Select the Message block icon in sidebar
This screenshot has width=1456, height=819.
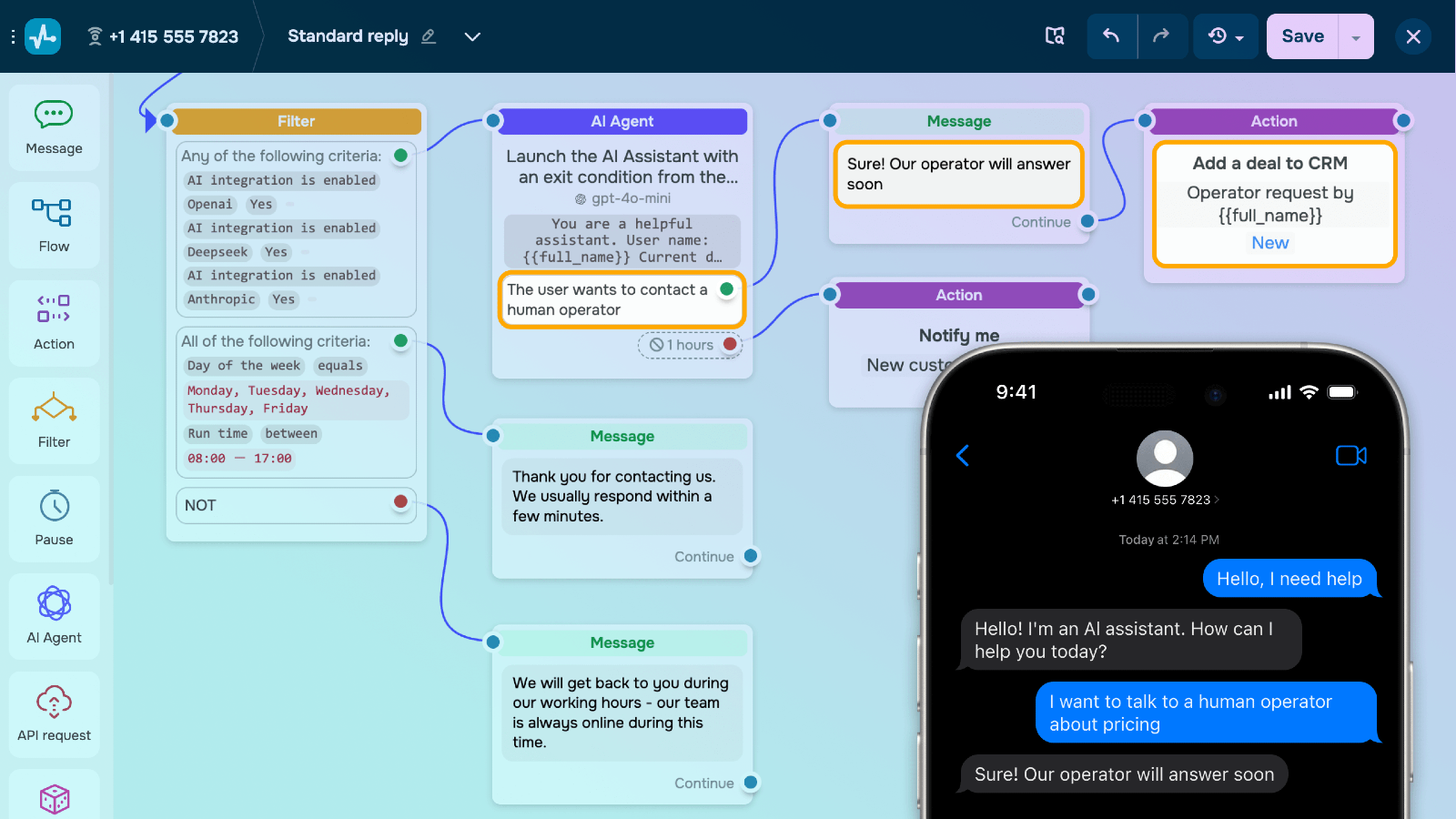[54, 127]
